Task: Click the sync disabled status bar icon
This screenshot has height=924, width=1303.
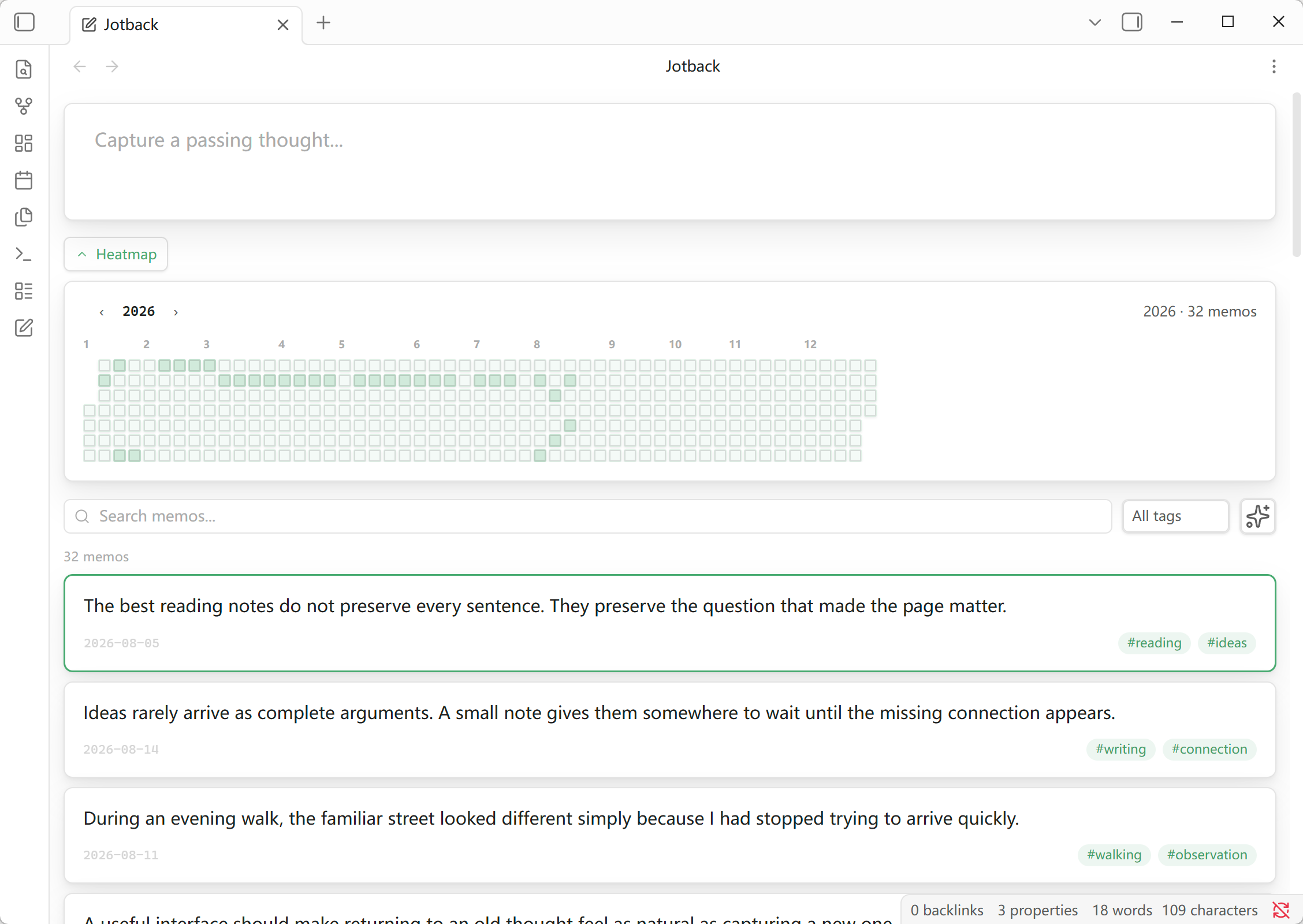Action: [x=1281, y=910]
